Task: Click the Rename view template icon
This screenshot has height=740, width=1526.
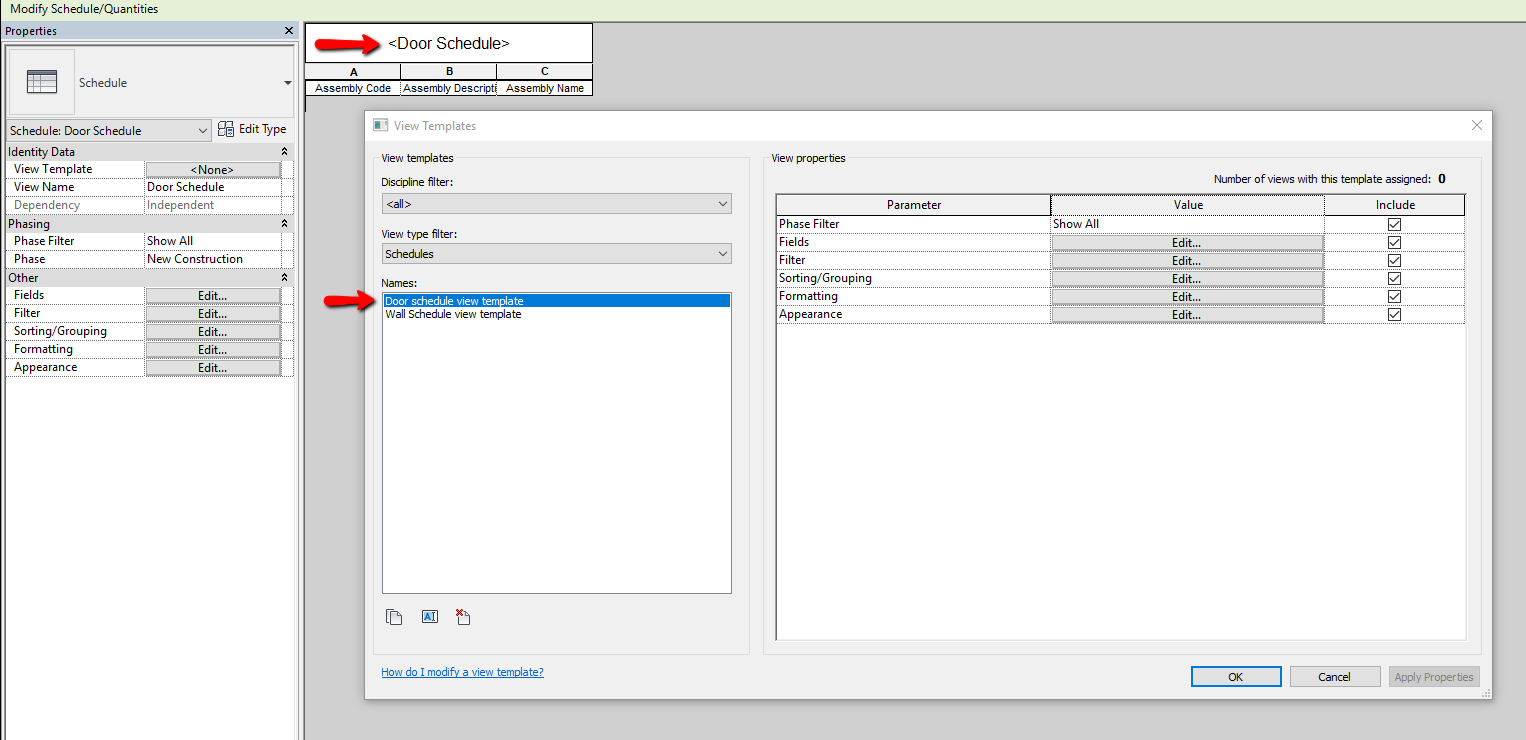Action: click(429, 617)
